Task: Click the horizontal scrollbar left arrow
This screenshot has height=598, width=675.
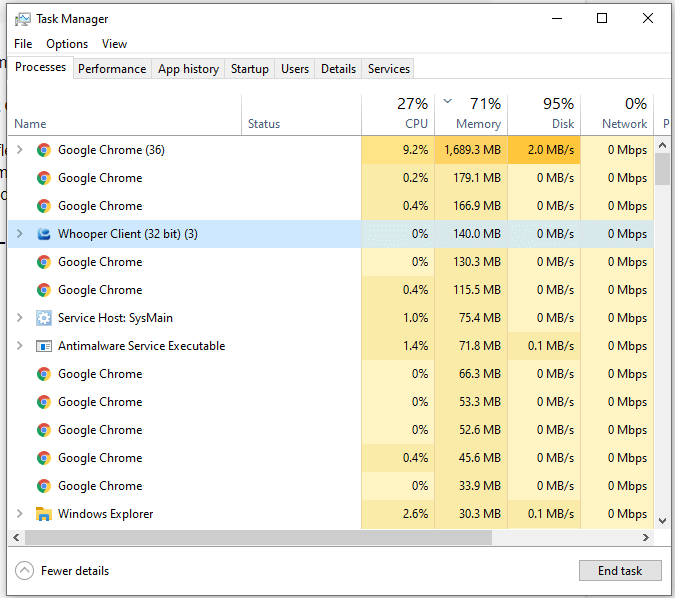Action: [x=16, y=537]
